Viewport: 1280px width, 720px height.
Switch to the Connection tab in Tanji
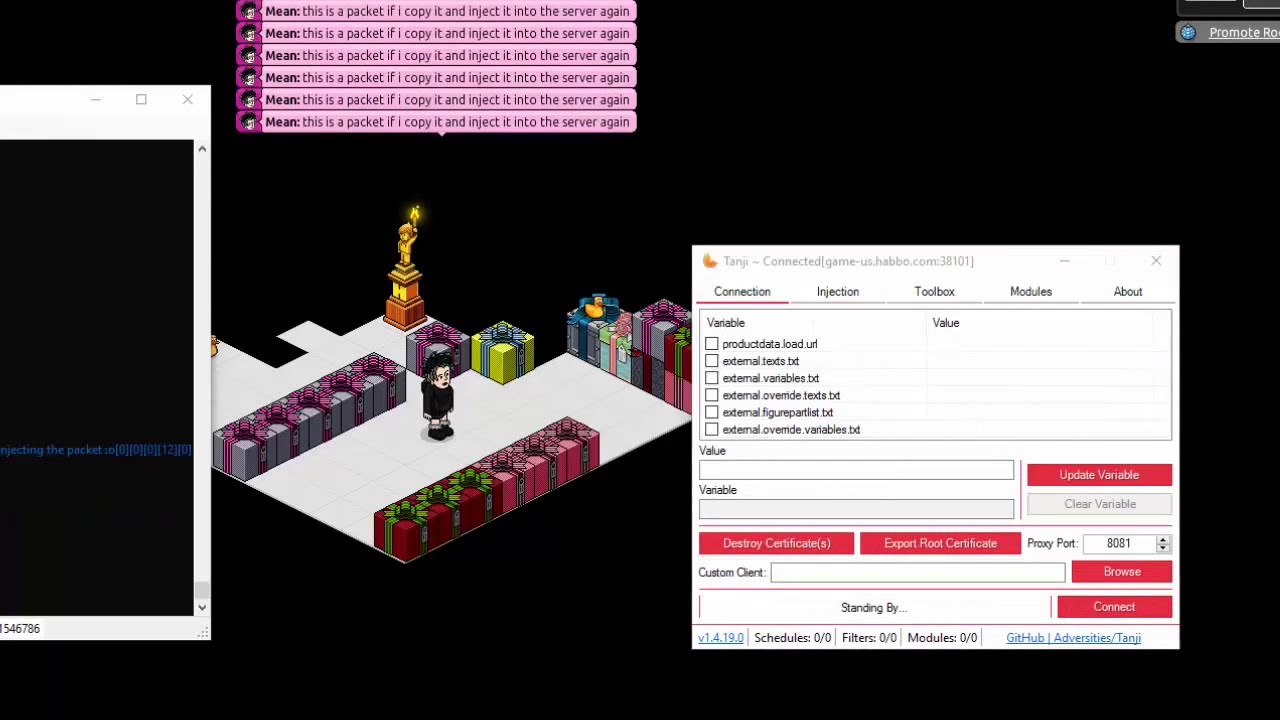742,292
